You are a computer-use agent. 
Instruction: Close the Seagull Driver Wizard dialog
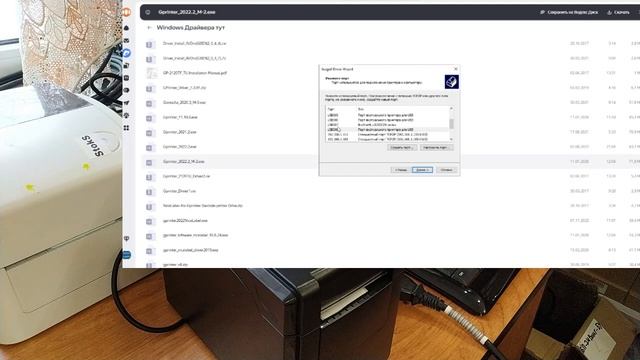coord(456,69)
